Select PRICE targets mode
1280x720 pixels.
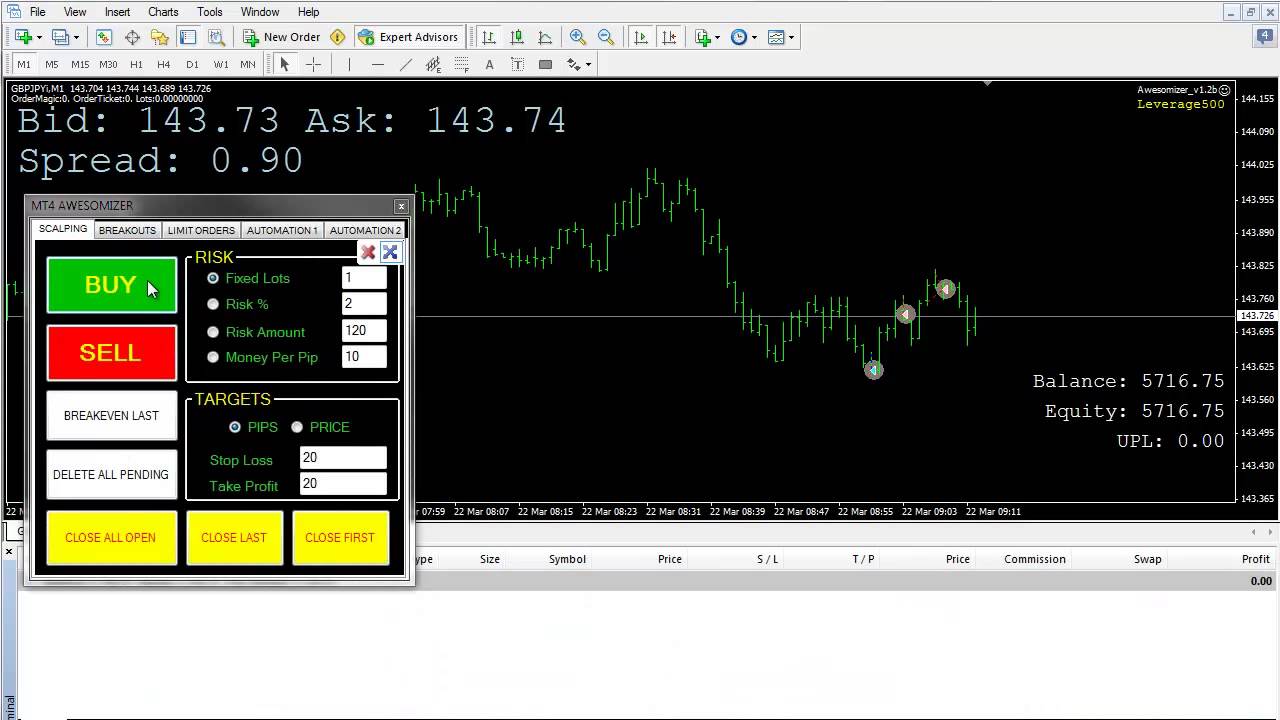pyautogui.click(x=297, y=427)
